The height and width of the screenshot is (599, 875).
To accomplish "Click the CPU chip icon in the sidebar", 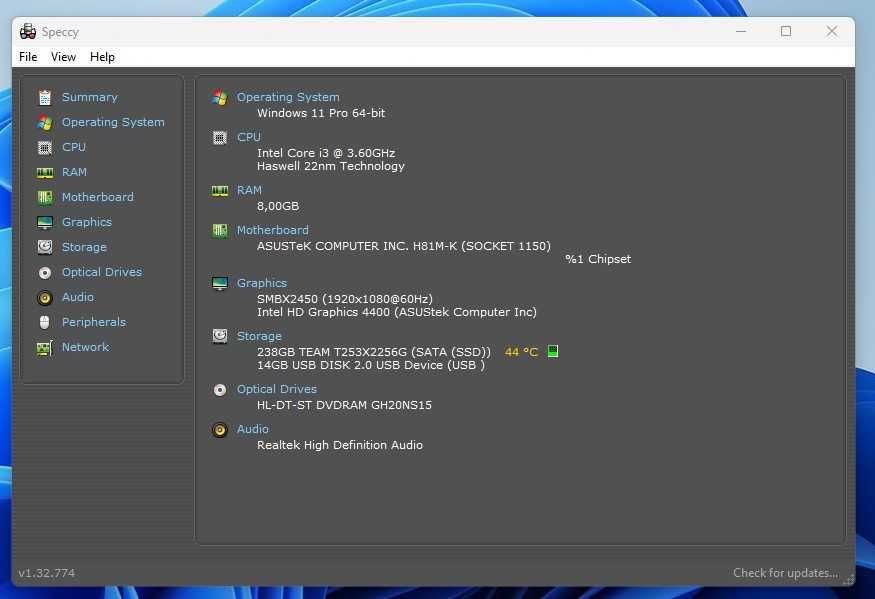I will point(45,147).
